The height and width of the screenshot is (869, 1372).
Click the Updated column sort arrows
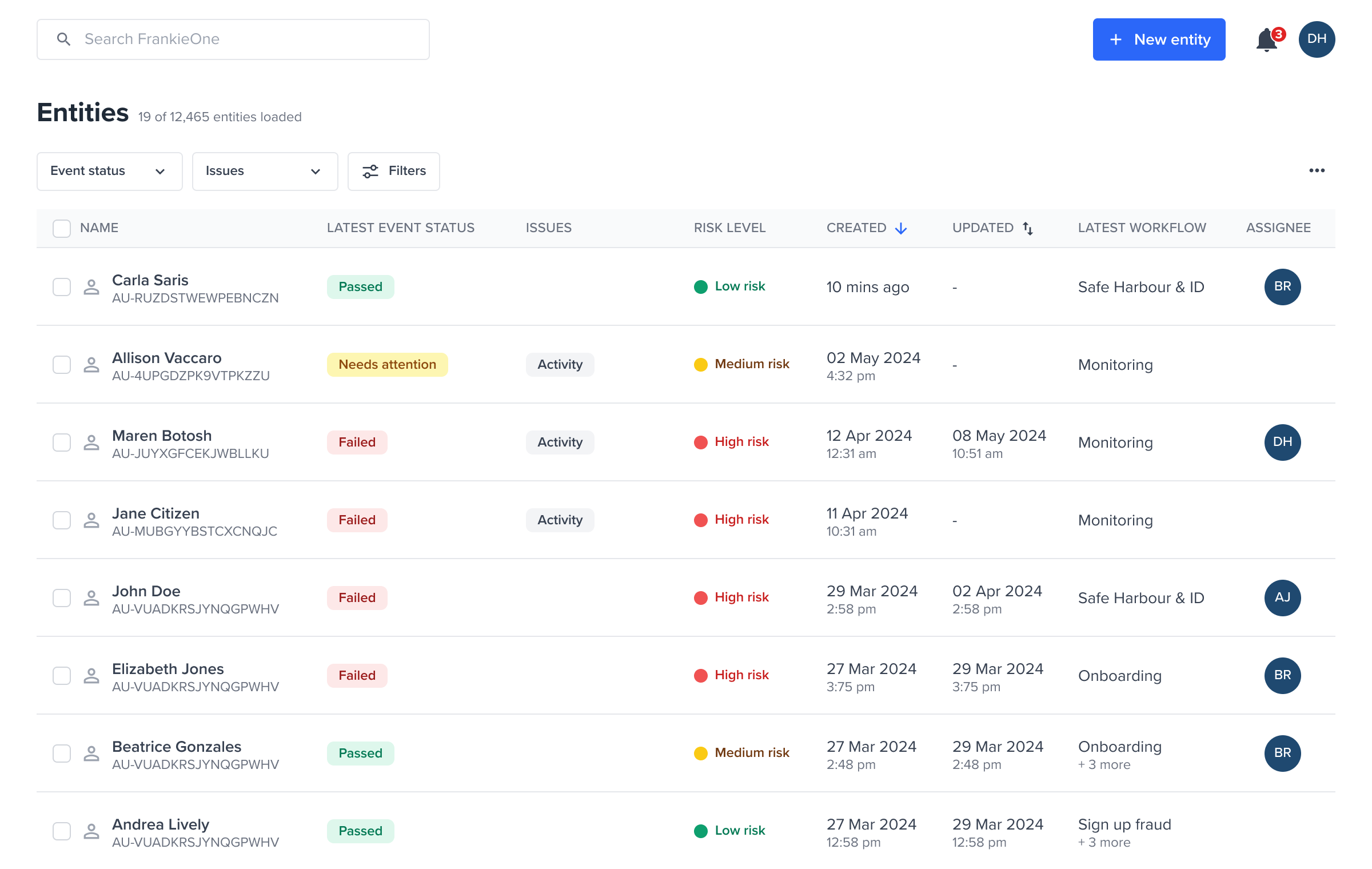coord(1028,229)
